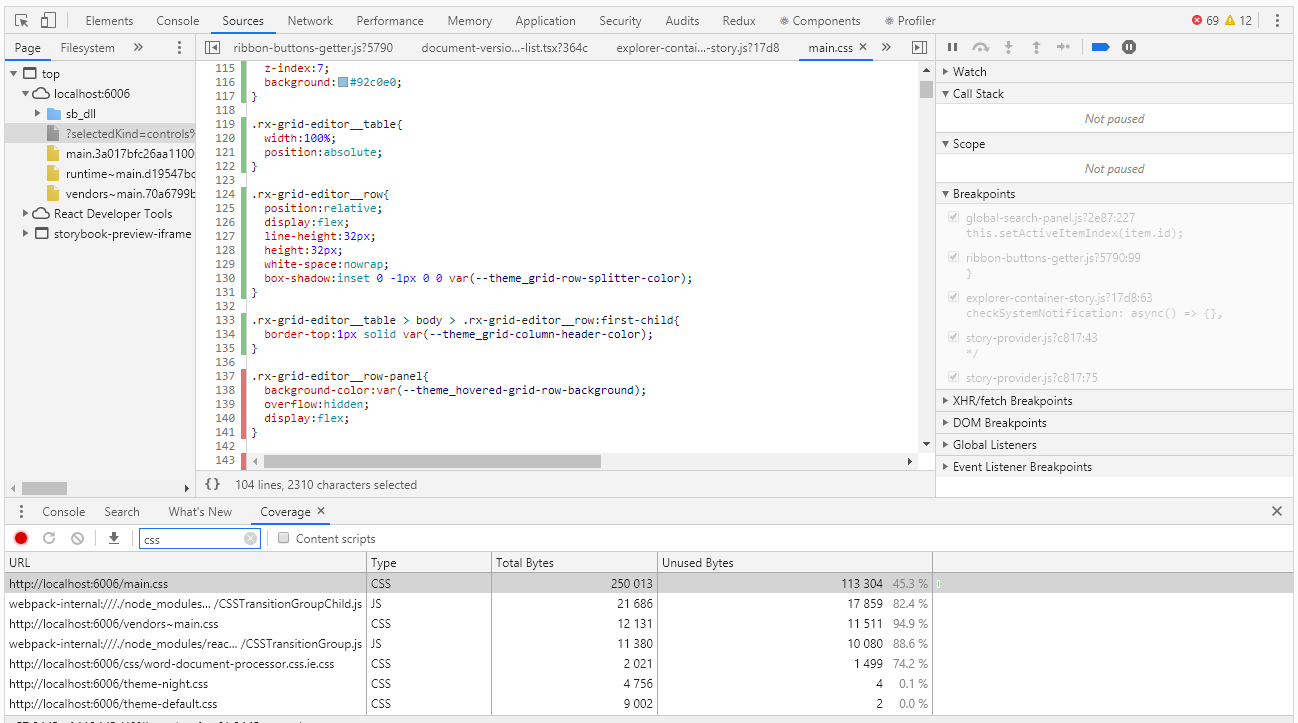Viewport: 1298px width, 723px height.
Task: Close the Coverage drawer tab
Action: point(321,511)
